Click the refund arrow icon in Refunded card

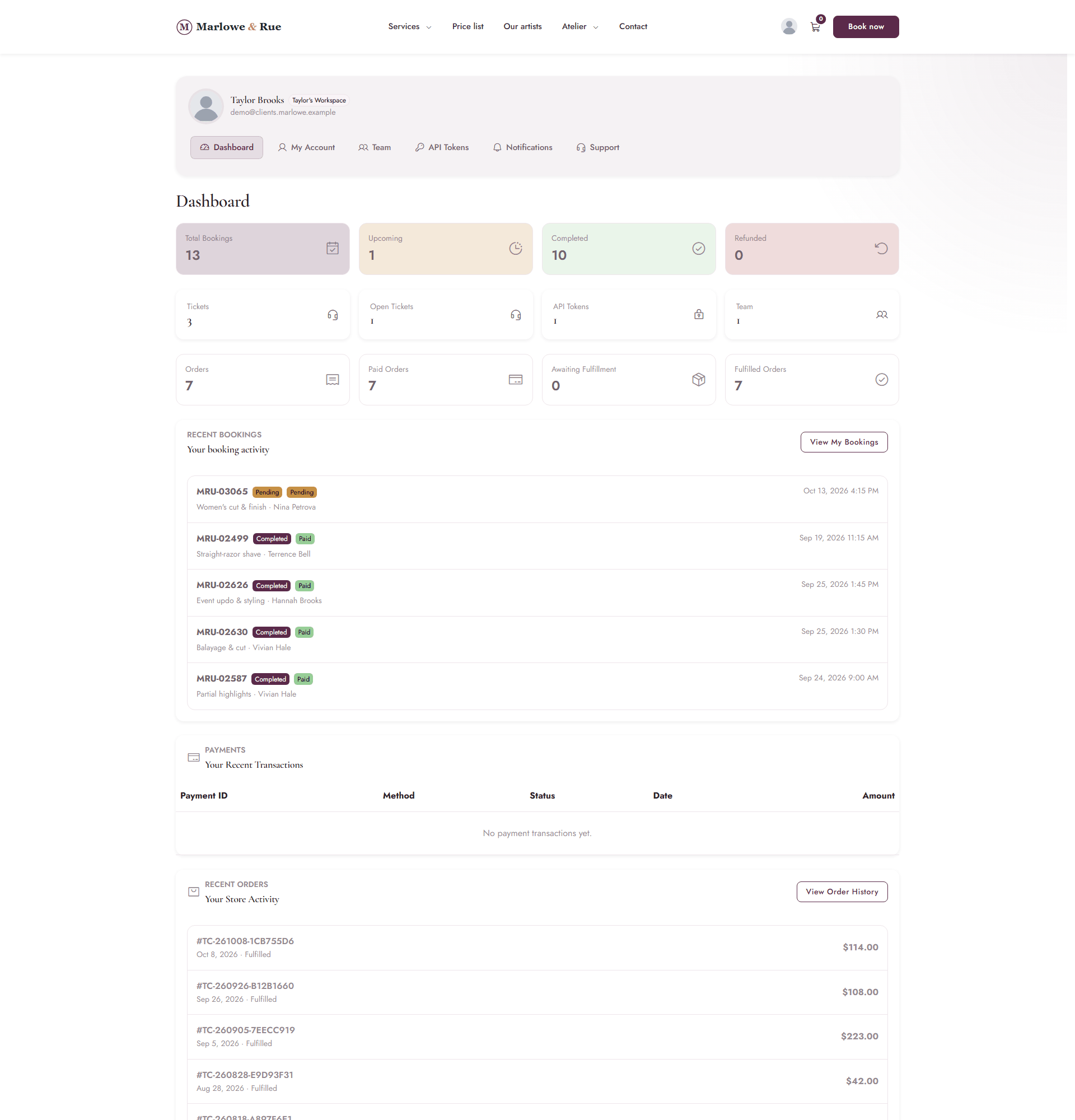click(x=881, y=248)
